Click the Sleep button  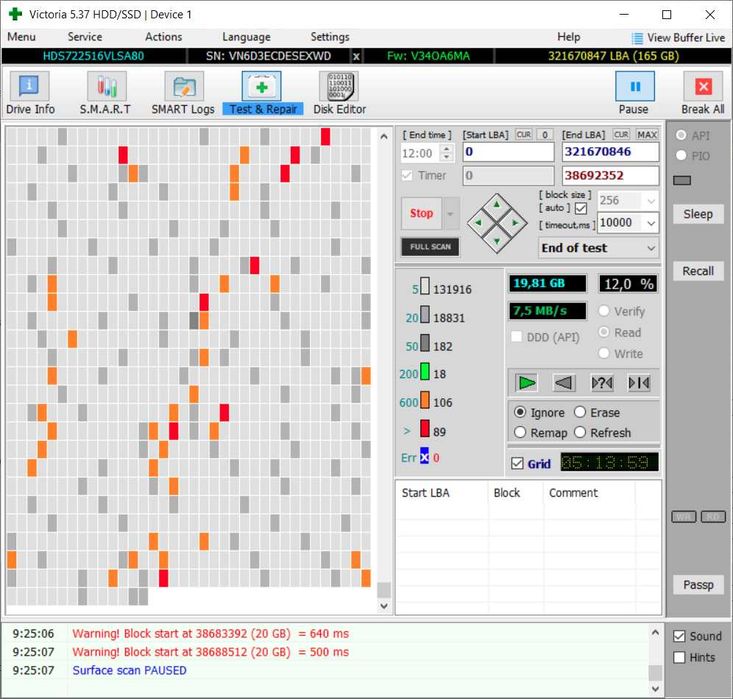698,214
